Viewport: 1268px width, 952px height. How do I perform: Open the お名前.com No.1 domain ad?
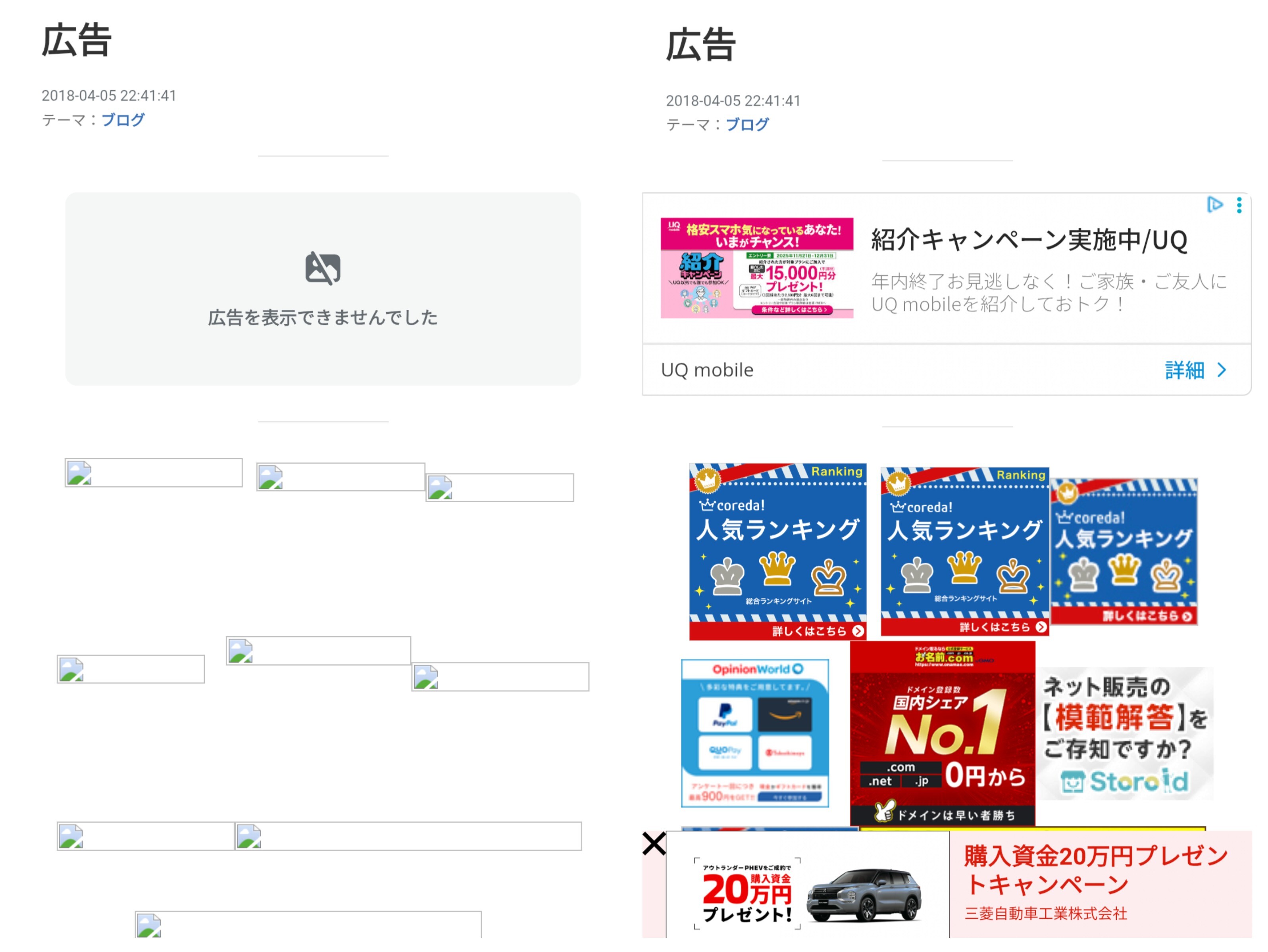point(943,733)
